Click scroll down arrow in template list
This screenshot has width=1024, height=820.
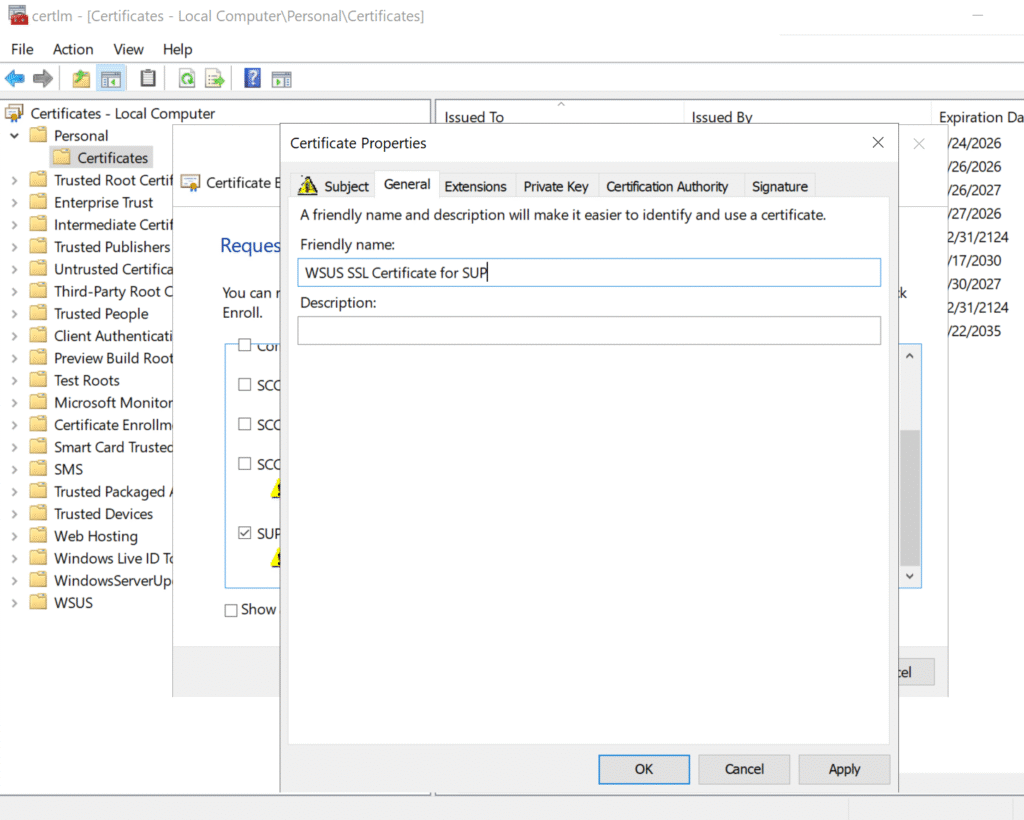click(x=910, y=576)
